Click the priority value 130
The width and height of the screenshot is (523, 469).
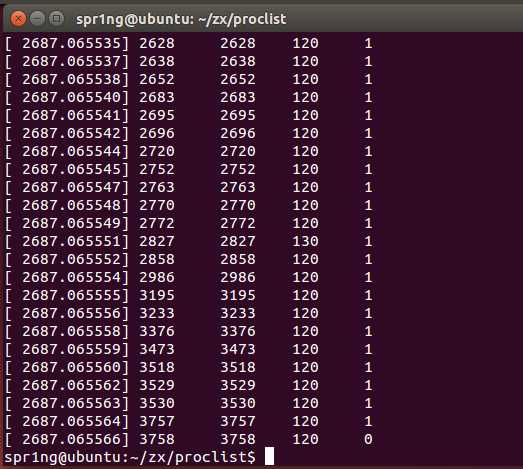point(305,242)
